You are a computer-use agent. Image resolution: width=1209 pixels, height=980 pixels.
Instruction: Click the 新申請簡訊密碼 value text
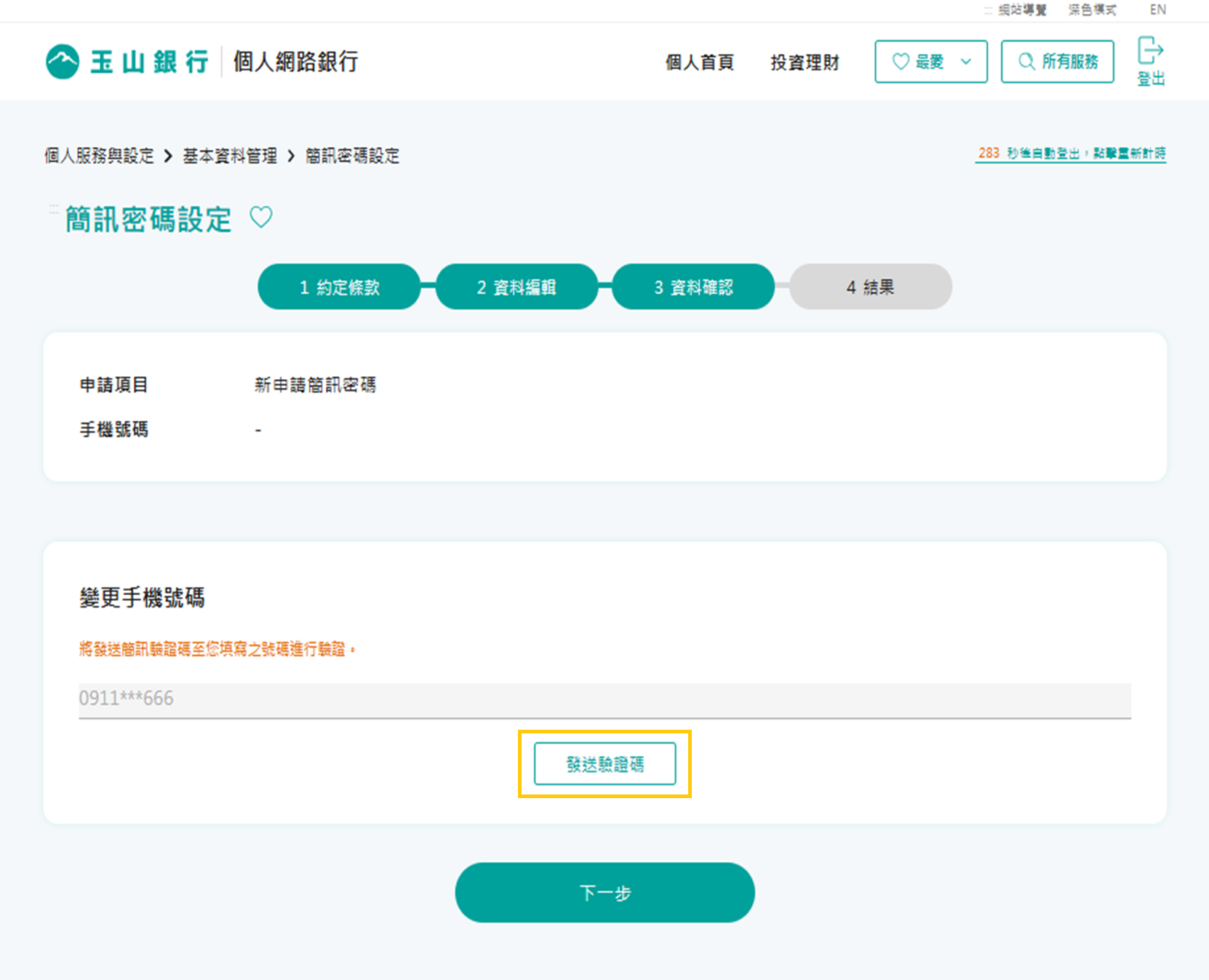coord(315,385)
